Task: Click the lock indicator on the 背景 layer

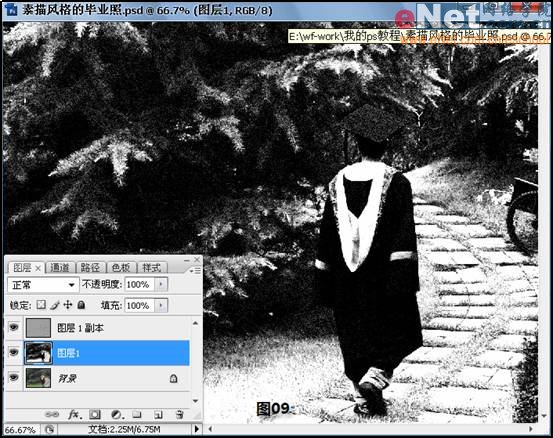Action: pyautogui.click(x=173, y=378)
